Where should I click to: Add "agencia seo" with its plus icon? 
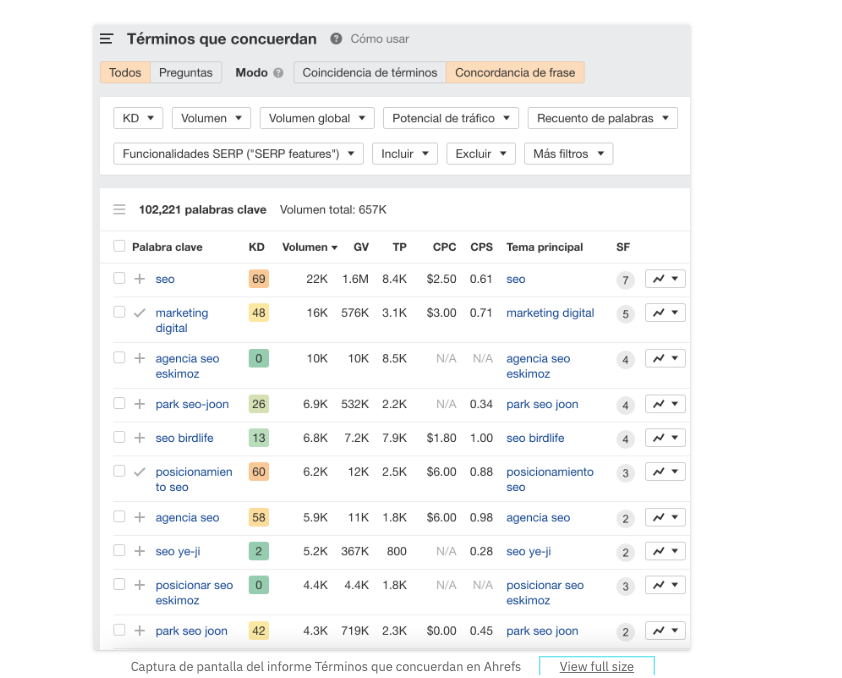[137, 517]
